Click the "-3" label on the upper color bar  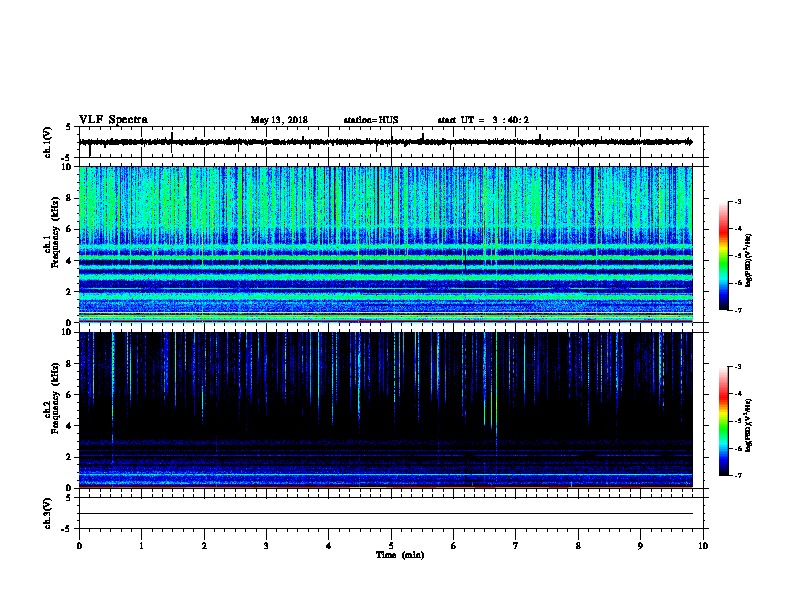click(x=737, y=202)
